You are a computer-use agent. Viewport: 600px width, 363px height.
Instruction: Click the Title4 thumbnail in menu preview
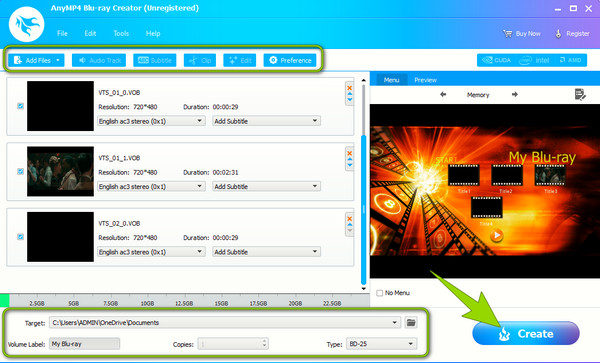tap(486, 208)
